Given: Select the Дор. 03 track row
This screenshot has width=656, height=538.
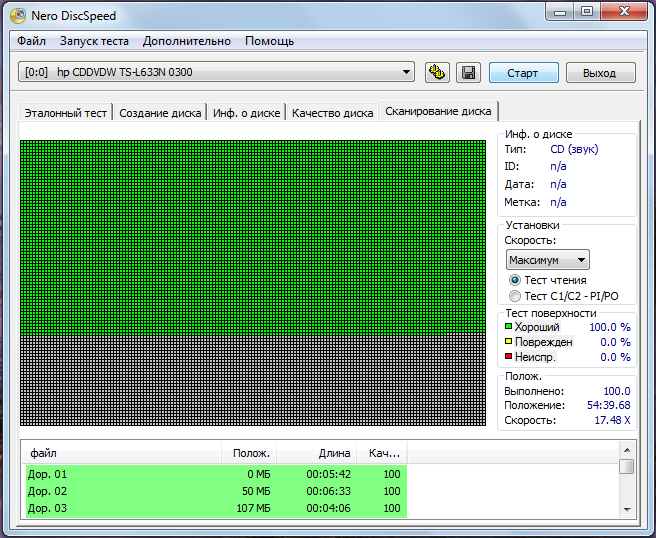Looking at the screenshot, I should pos(216,508).
